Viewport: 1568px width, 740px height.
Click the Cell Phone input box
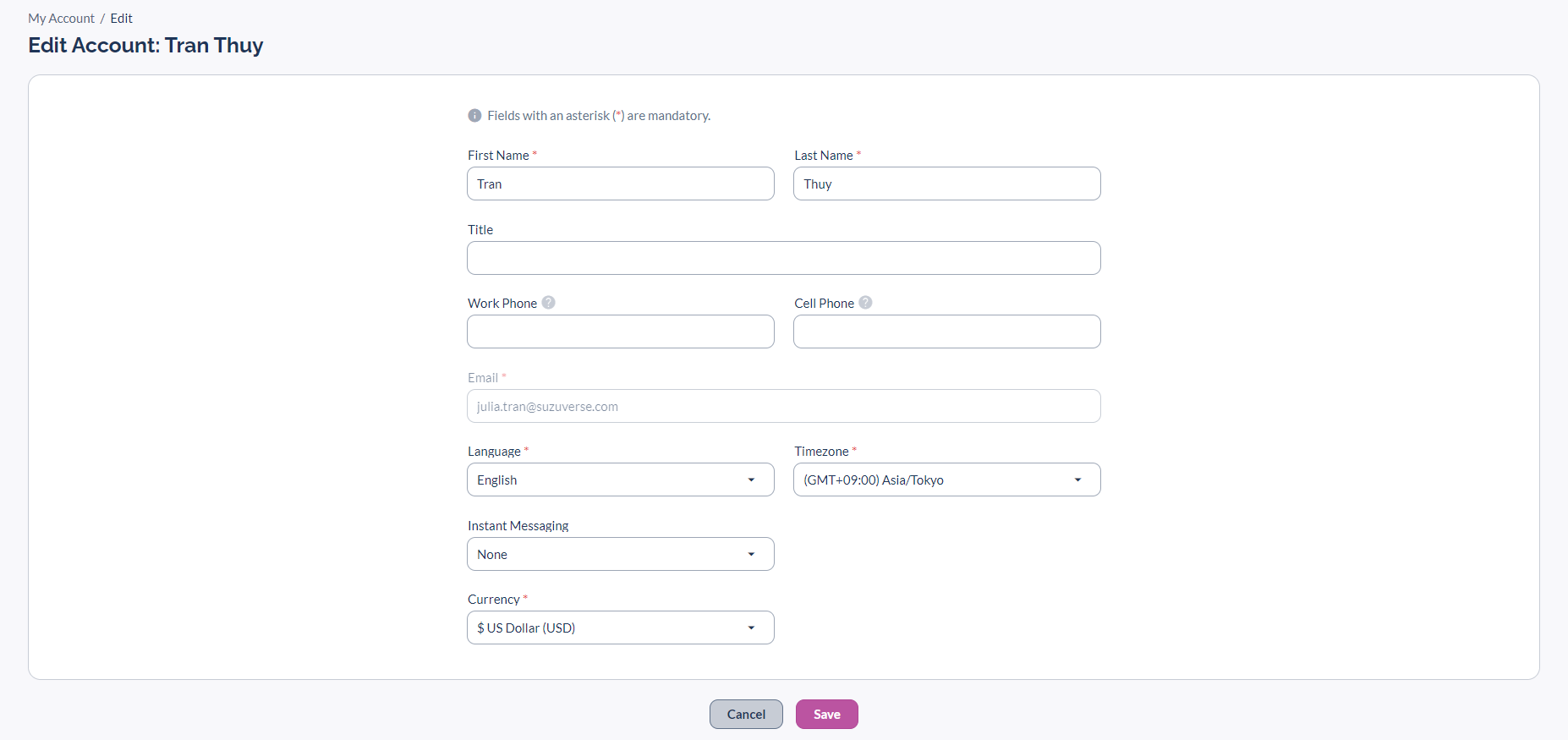coord(946,332)
